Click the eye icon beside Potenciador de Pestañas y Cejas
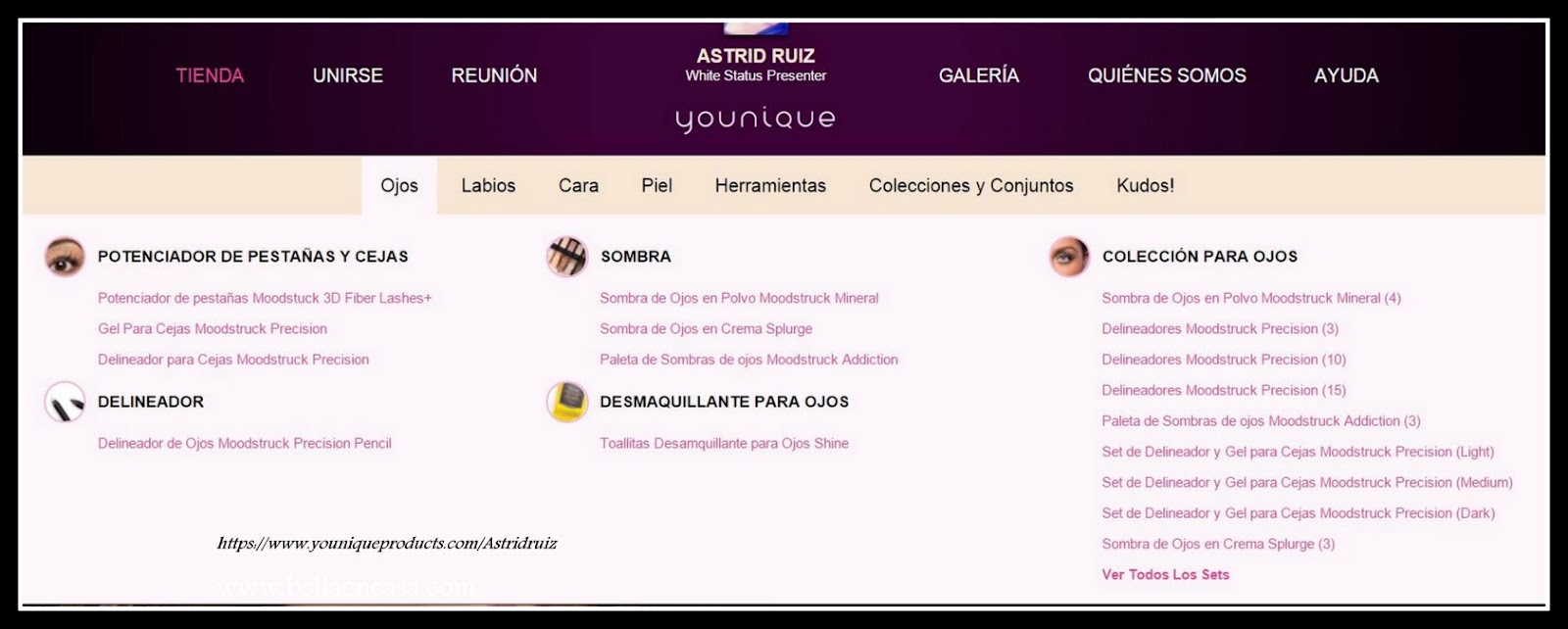Viewport: 1568px width, 629px height. (65, 257)
